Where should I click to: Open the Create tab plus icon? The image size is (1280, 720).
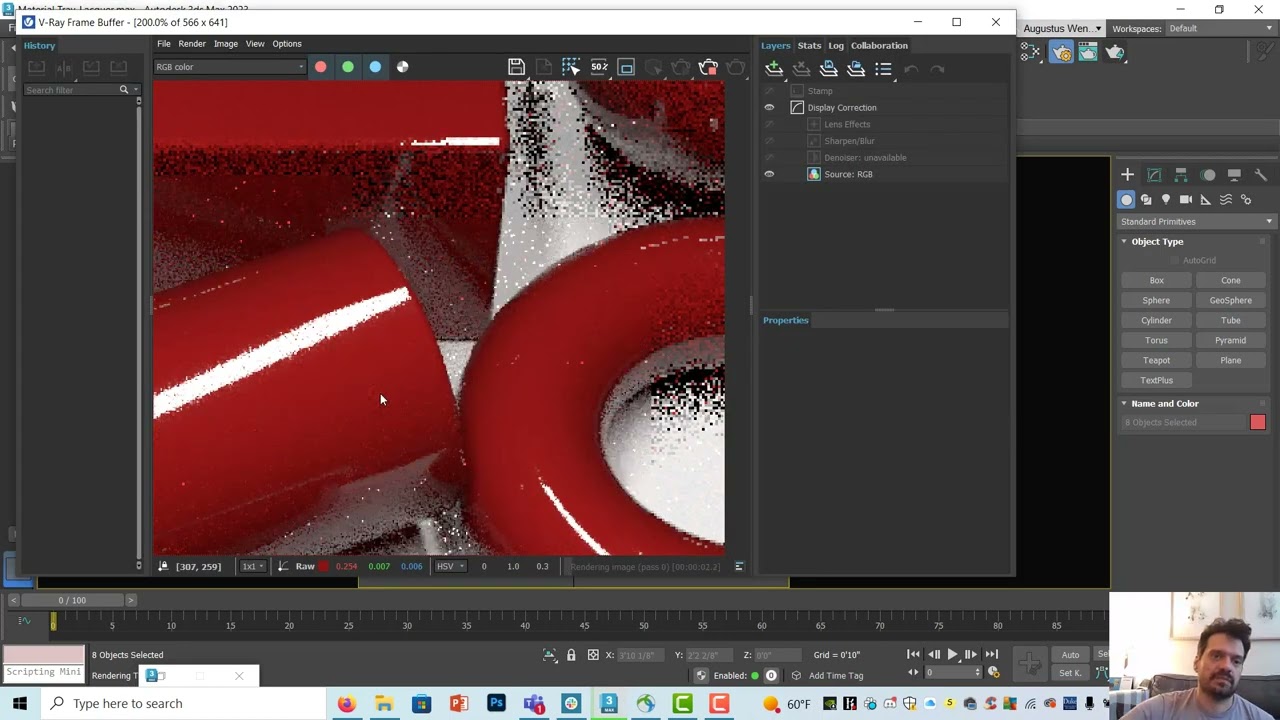(1127, 175)
